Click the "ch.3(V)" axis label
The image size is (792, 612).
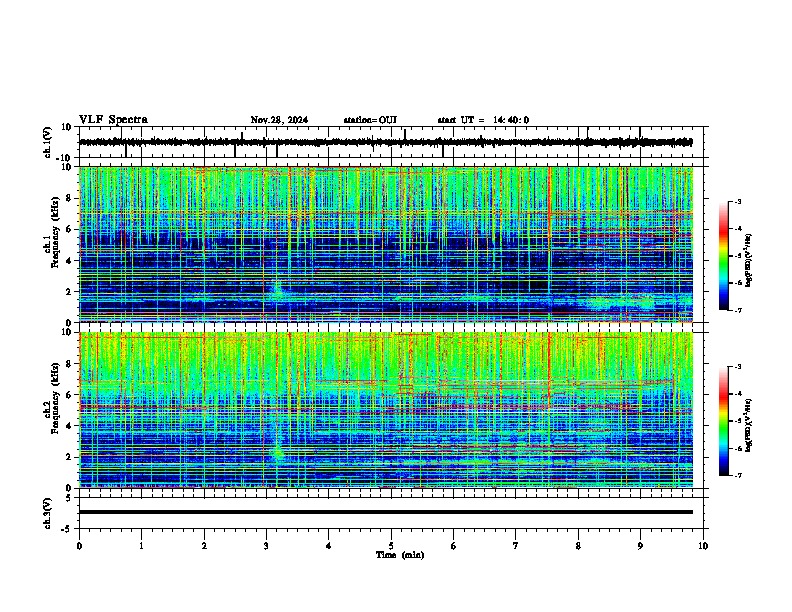point(48,514)
